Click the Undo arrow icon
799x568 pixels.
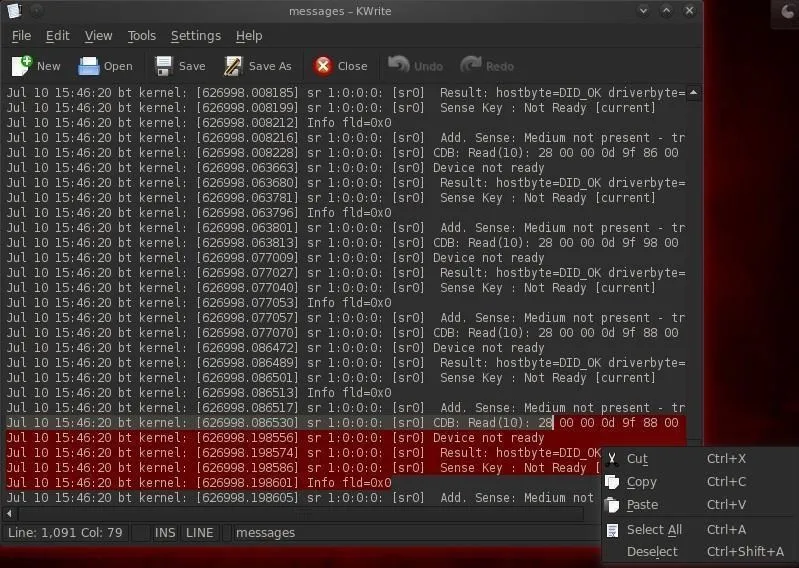coord(398,65)
